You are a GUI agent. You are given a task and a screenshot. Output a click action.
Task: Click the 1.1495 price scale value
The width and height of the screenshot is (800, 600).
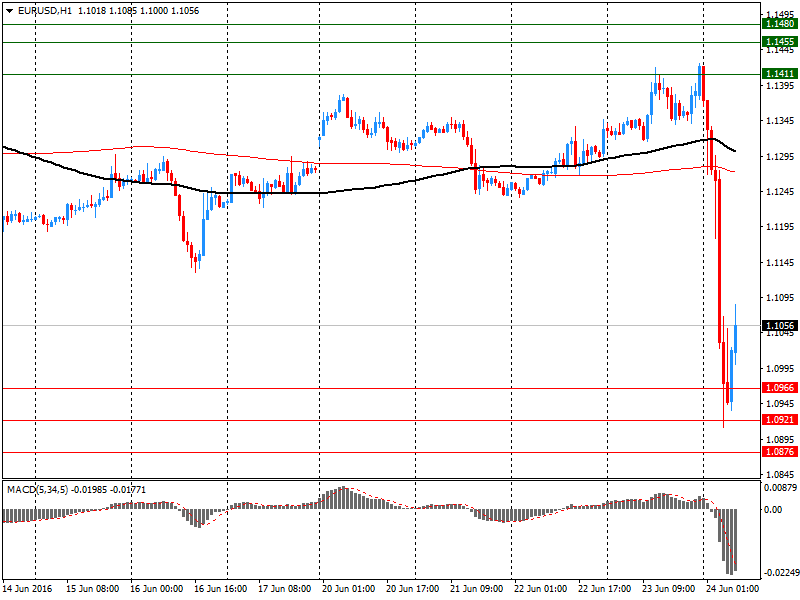pos(780,14)
